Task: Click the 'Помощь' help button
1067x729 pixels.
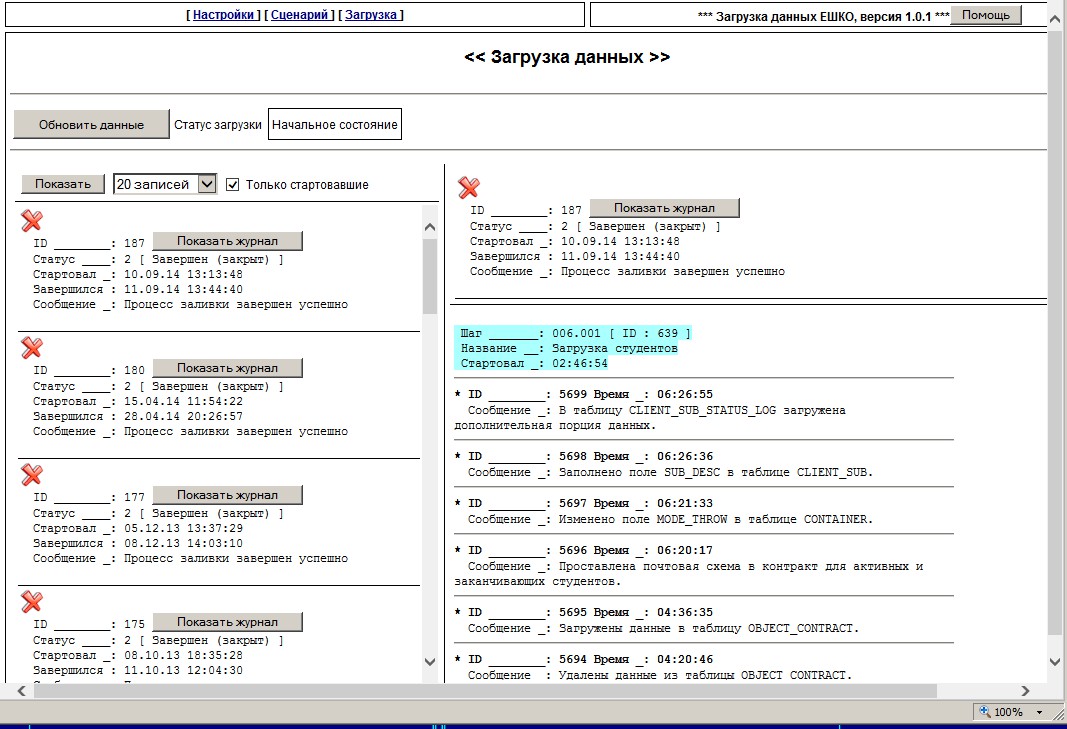Action: (x=985, y=15)
